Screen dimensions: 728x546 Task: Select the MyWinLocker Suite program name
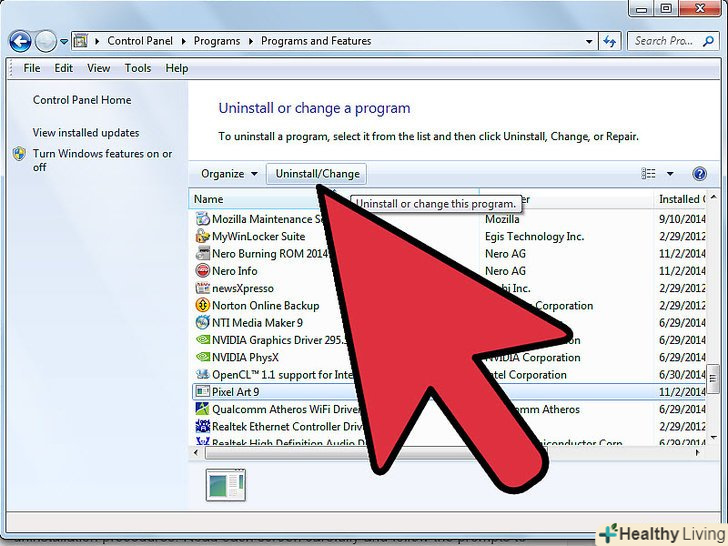259,236
